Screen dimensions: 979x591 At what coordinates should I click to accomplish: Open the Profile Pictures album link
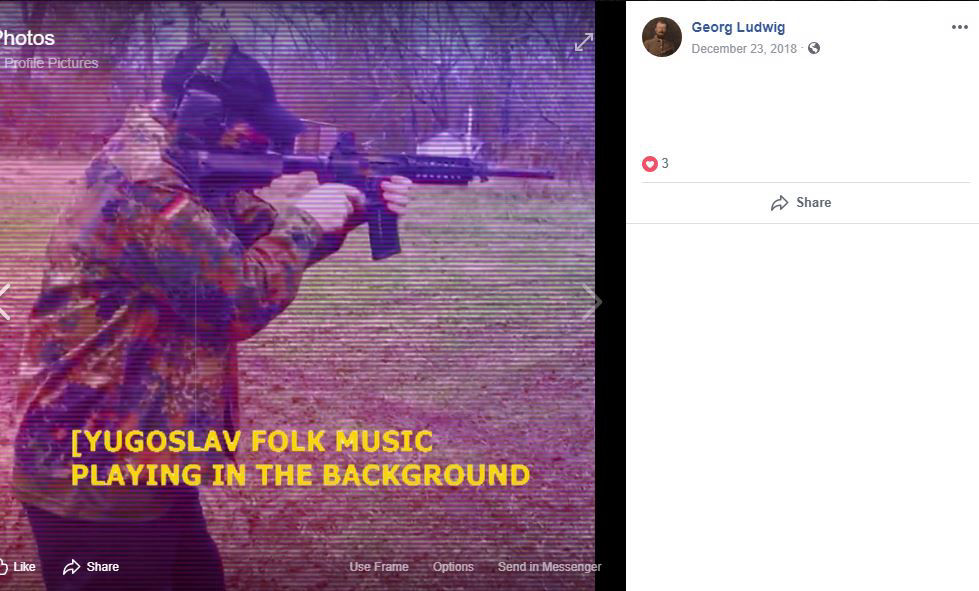pos(51,63)
